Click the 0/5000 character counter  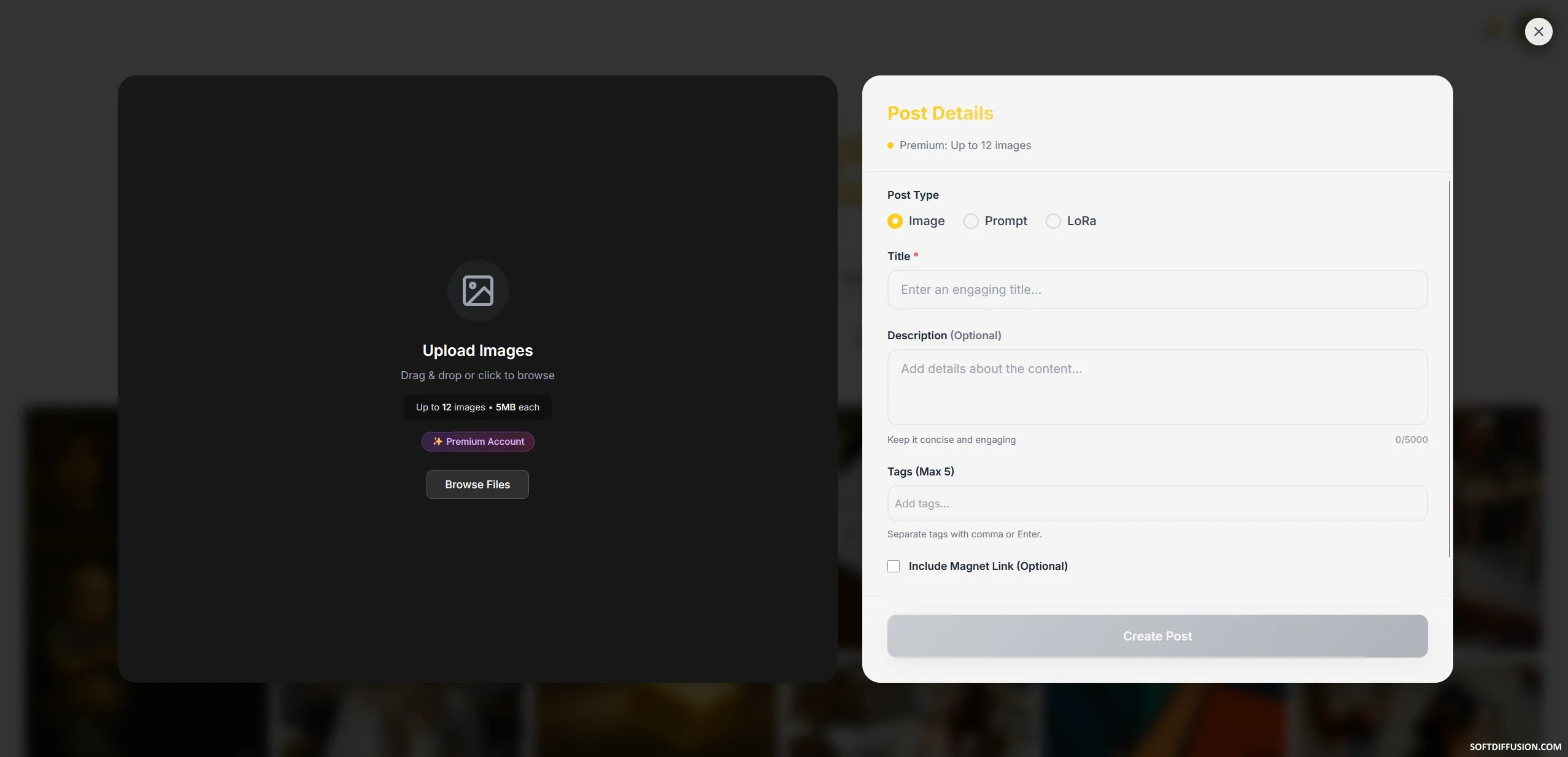[1412, 440]
